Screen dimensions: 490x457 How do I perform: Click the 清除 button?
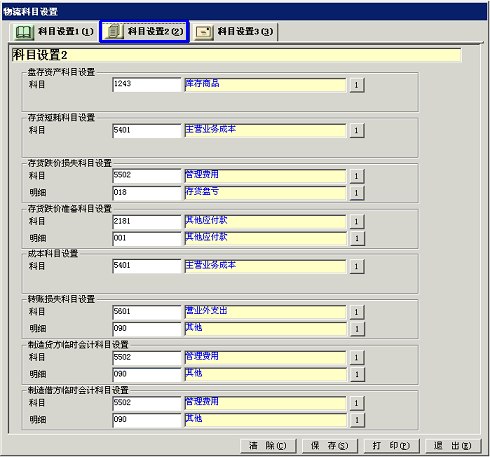pyautogui.click(x=268, y=446)
